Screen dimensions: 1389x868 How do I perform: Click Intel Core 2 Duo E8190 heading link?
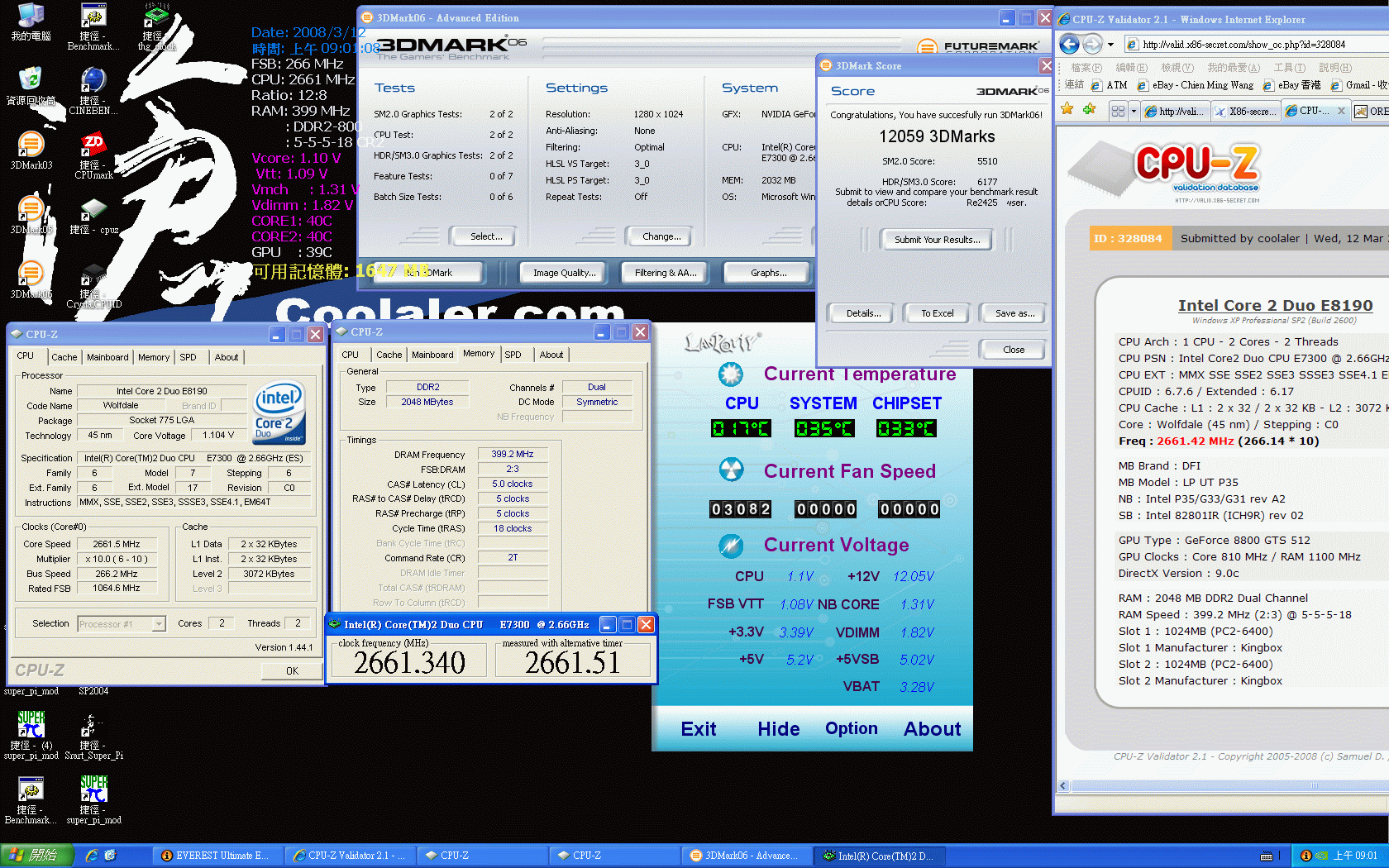pos(1275,306)
